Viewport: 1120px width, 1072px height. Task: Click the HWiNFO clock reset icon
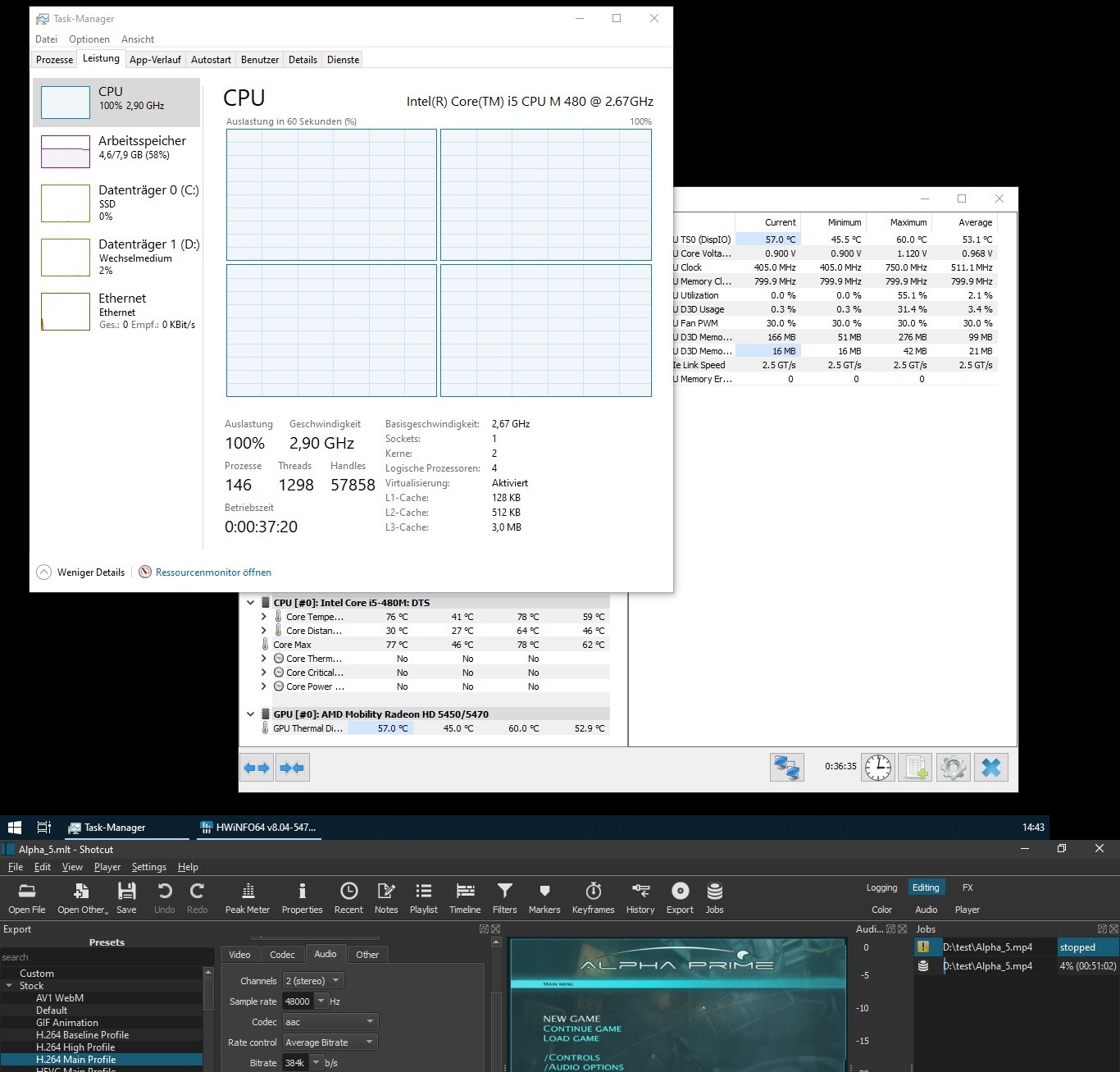point(878,768)
